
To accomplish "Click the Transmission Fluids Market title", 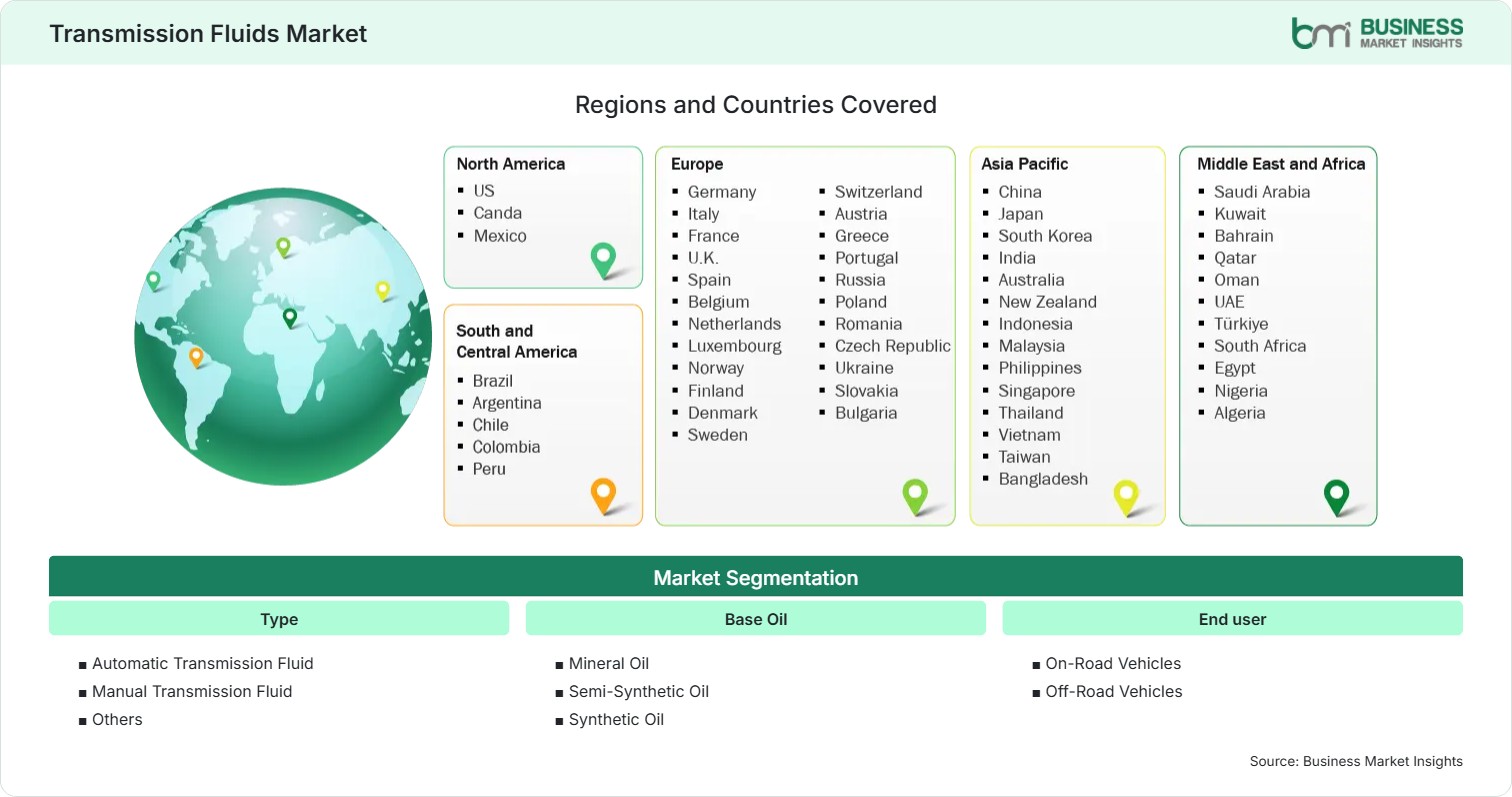I will [x=208, y=33].
